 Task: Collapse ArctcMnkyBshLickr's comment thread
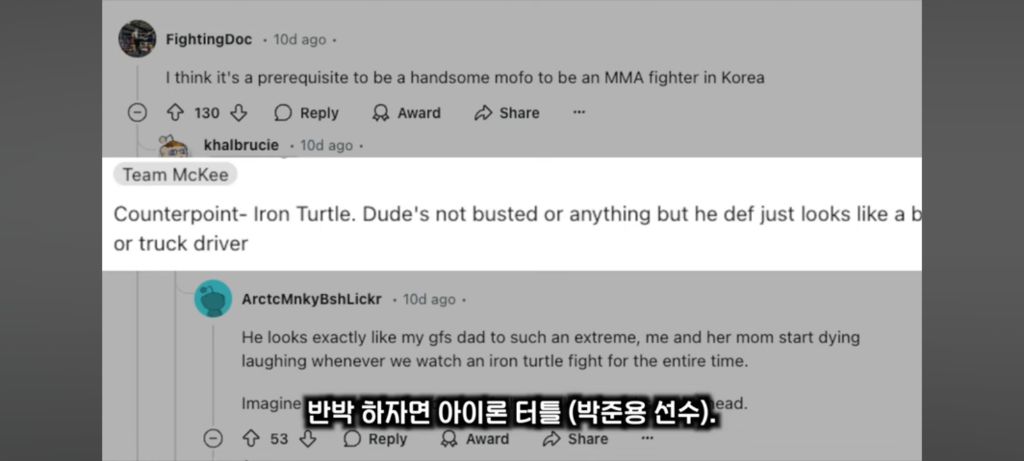click(x=213, y=438)
